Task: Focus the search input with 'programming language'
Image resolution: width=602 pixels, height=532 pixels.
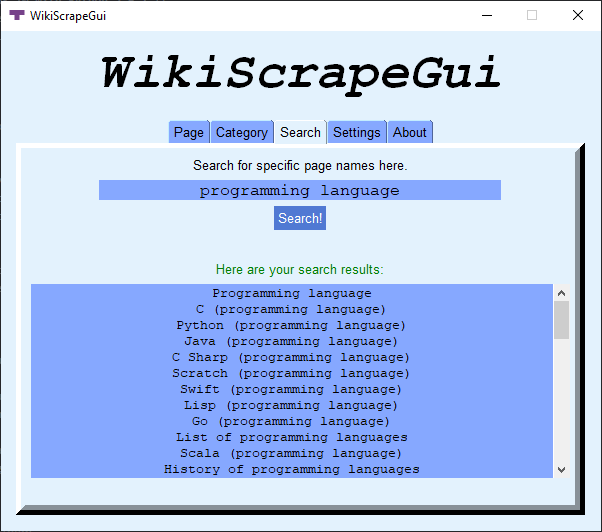Action: pos(300,190)
